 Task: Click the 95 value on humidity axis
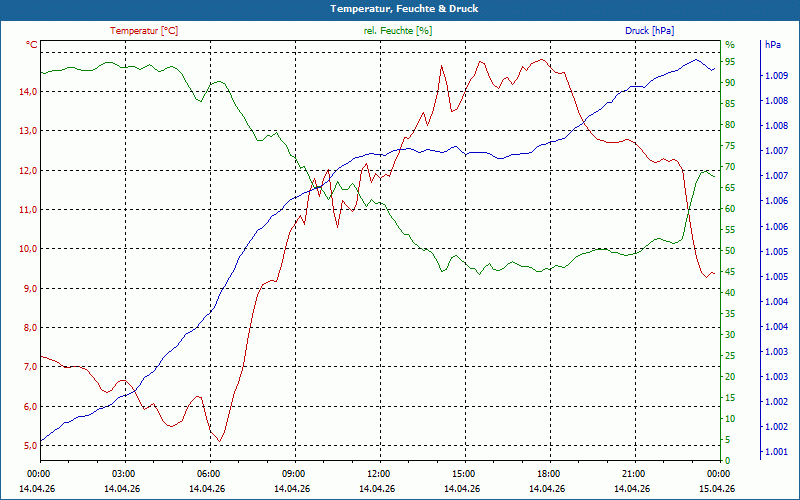[730, 62]
